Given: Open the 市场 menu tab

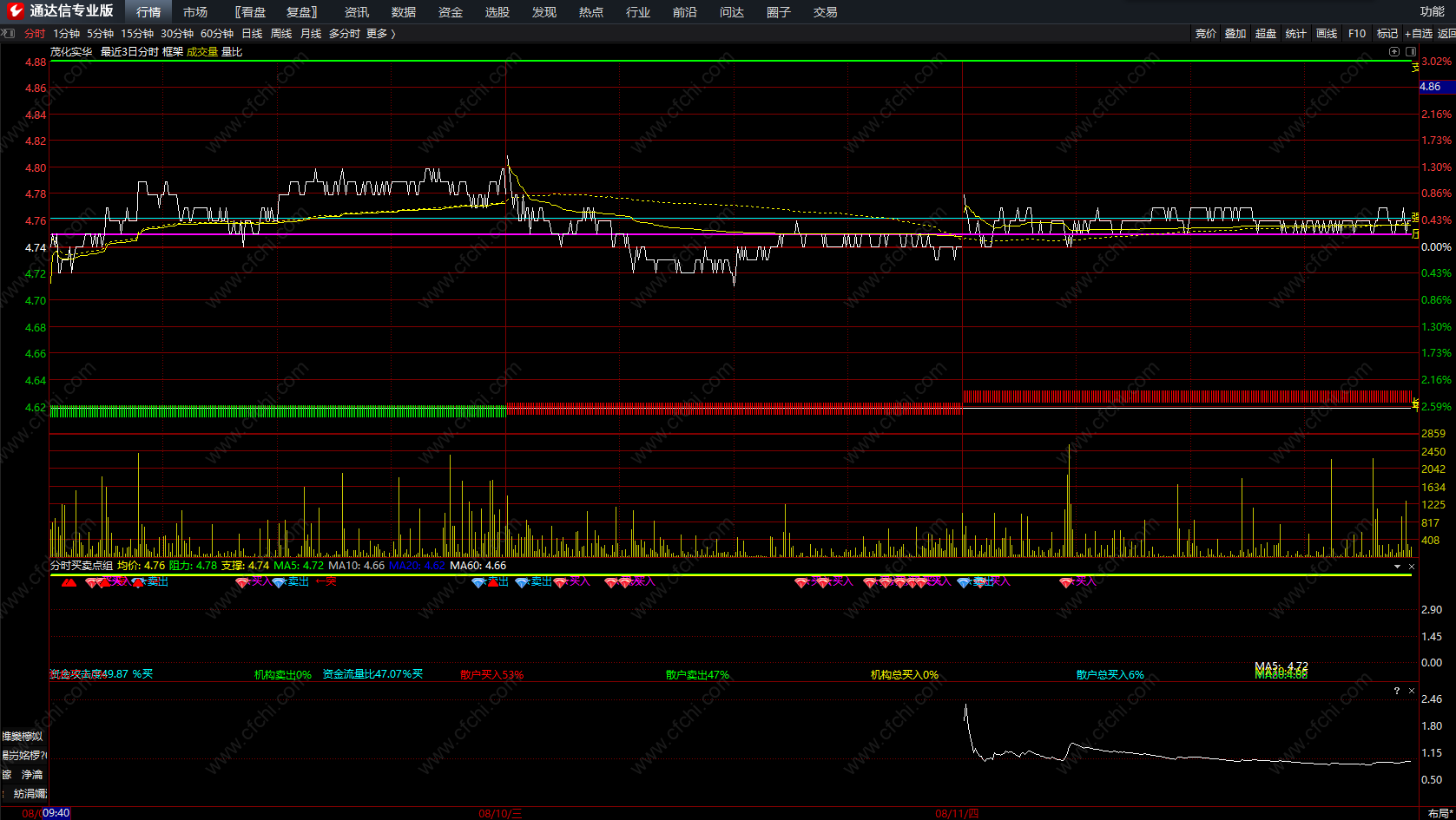Looking at the screenshot, I should (x=195, y=12).
